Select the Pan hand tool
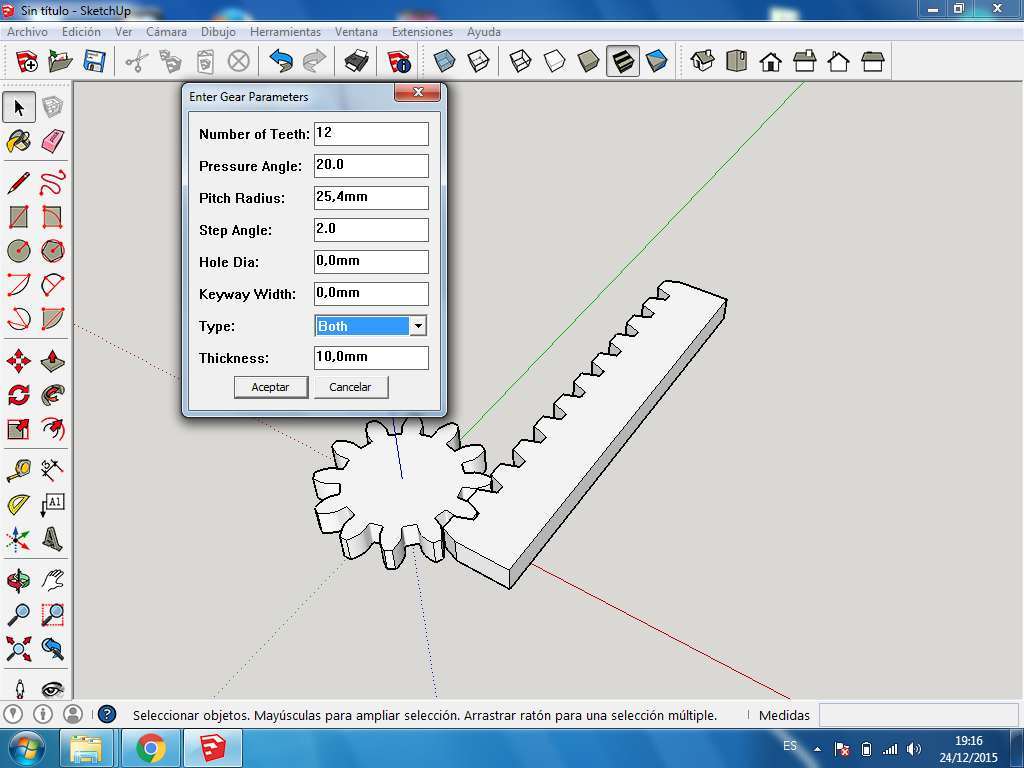 point(52,580)
